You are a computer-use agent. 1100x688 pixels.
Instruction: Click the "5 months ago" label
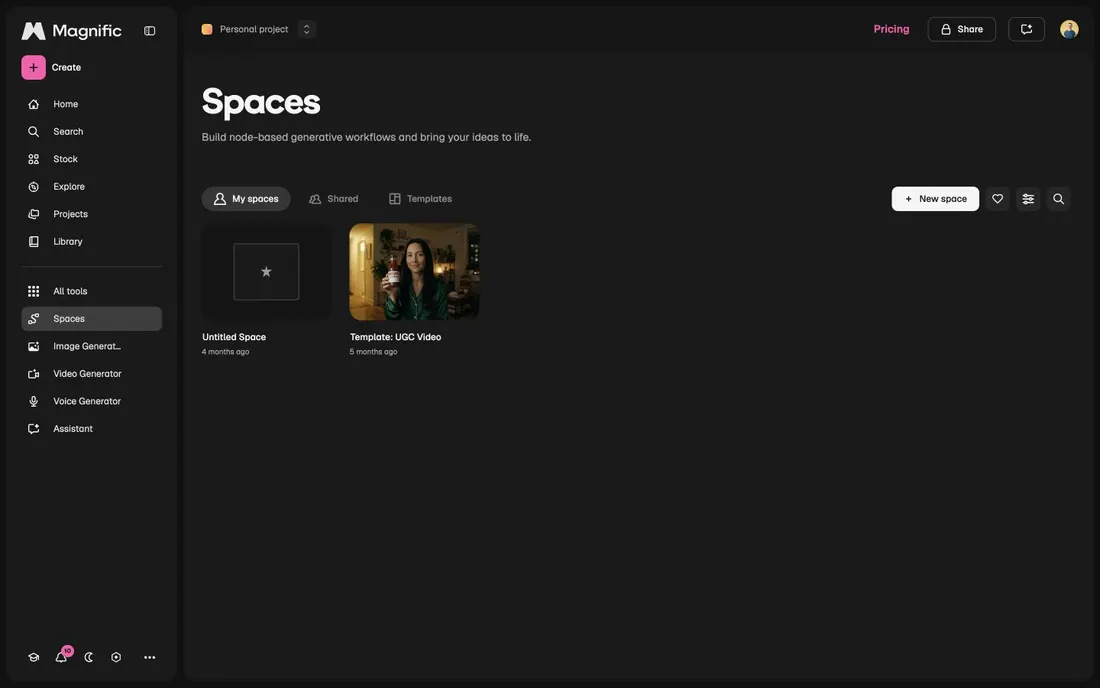[373, 352]
